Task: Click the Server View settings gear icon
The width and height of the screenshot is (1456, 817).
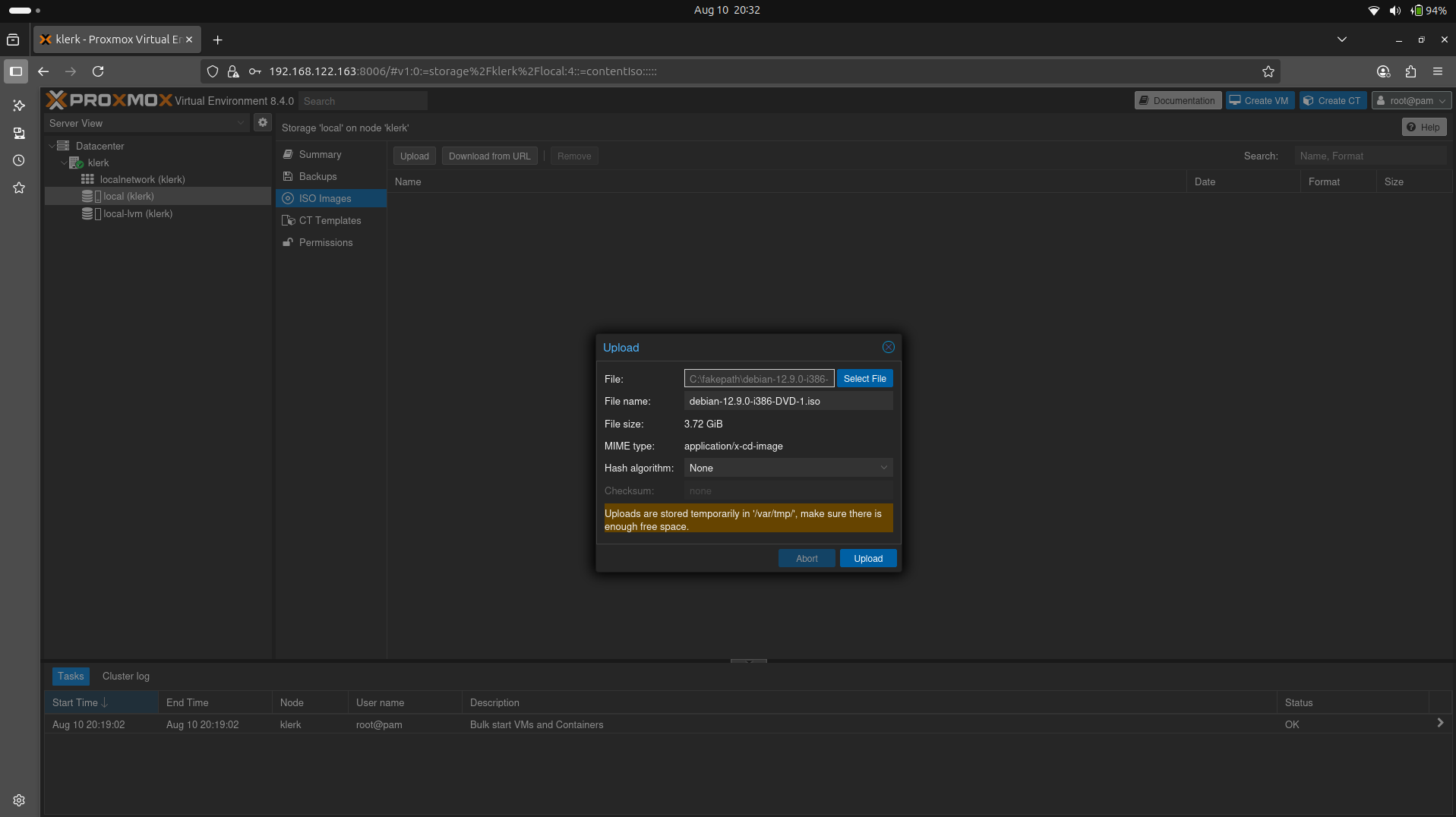Action: pyautogui.click(x=262, y=122)
